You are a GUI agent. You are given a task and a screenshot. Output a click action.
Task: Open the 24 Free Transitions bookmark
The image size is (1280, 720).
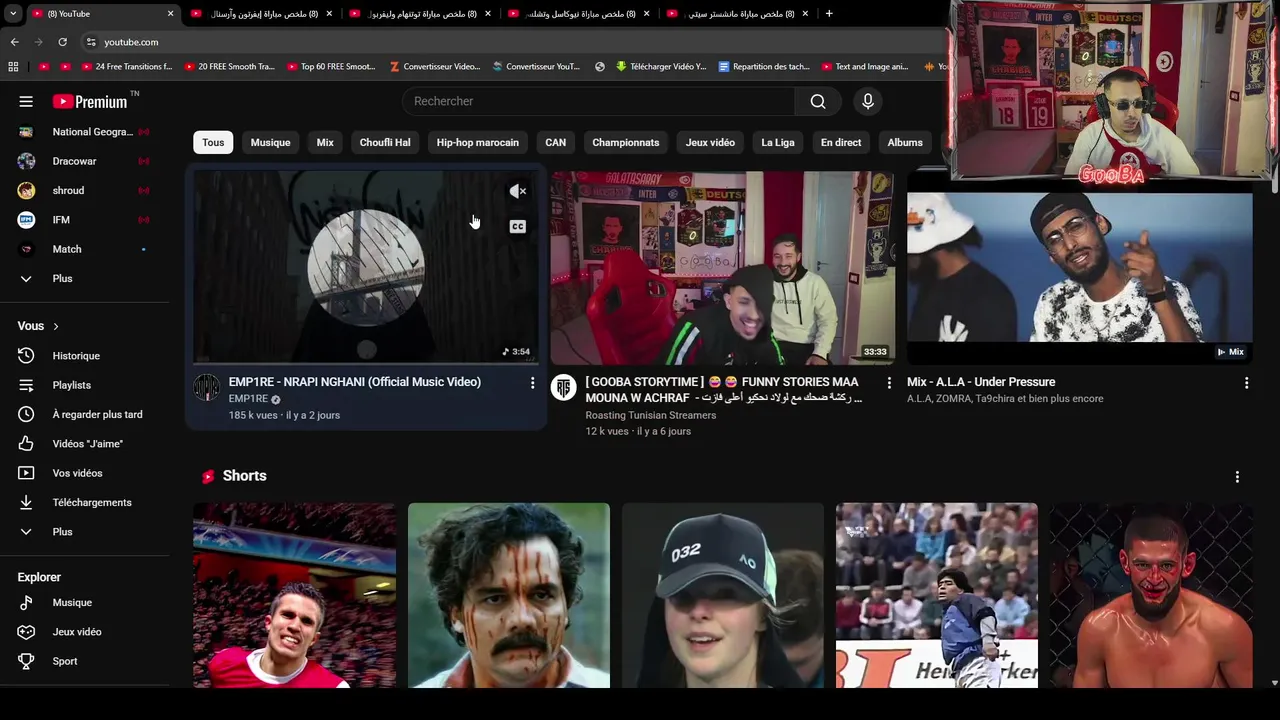point(125,67)
